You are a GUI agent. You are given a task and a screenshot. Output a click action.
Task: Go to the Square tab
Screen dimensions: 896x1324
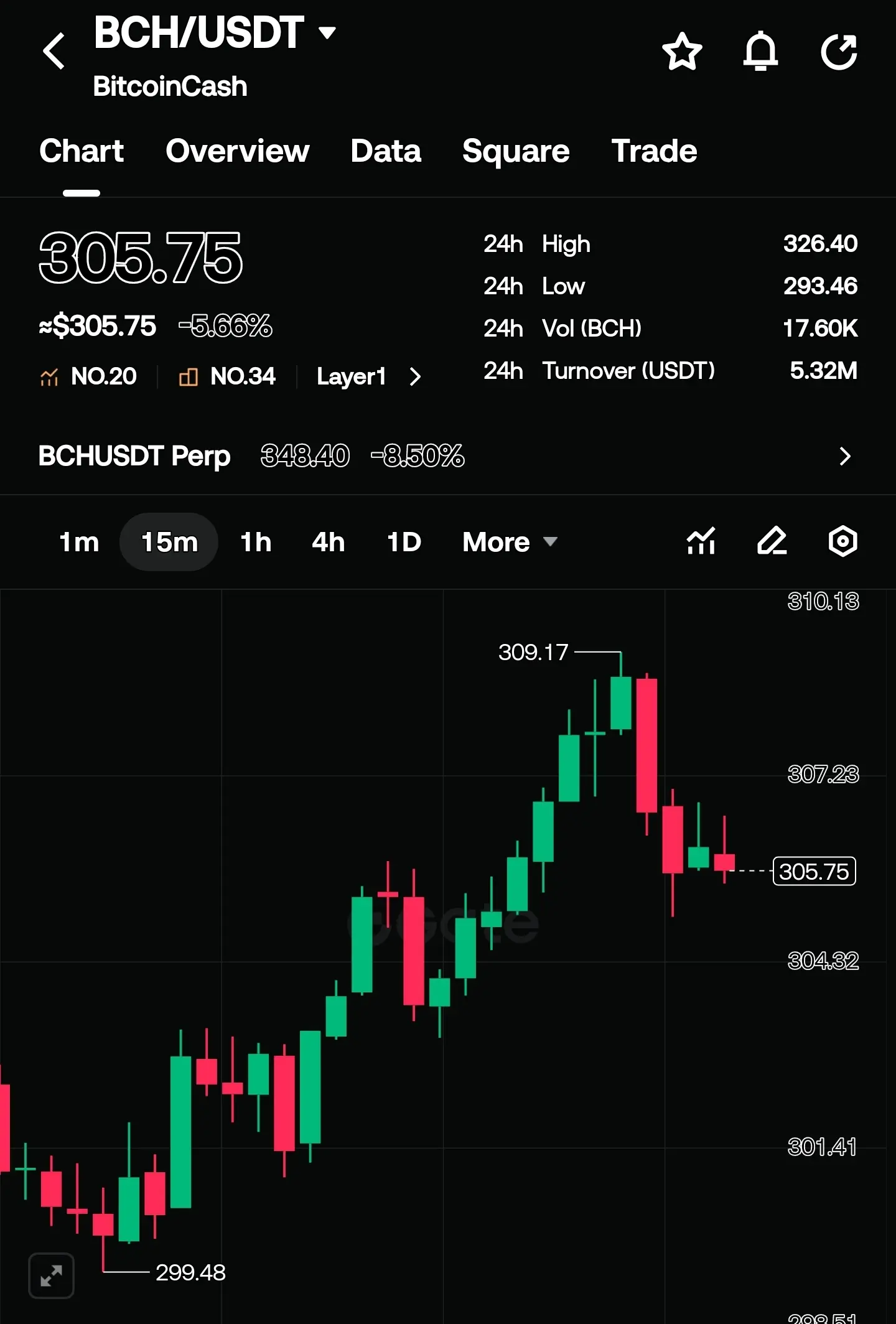(x=516, y=151)
